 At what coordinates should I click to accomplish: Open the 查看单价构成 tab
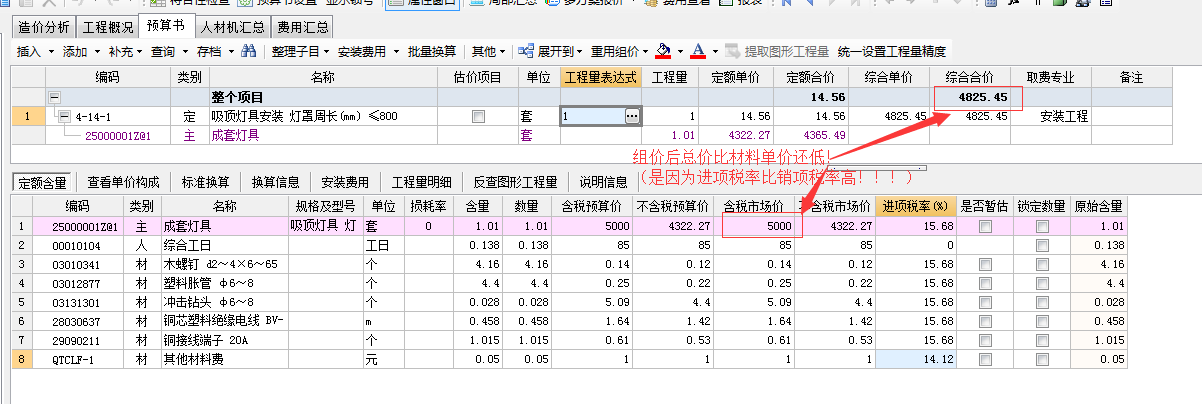(123, 182)
